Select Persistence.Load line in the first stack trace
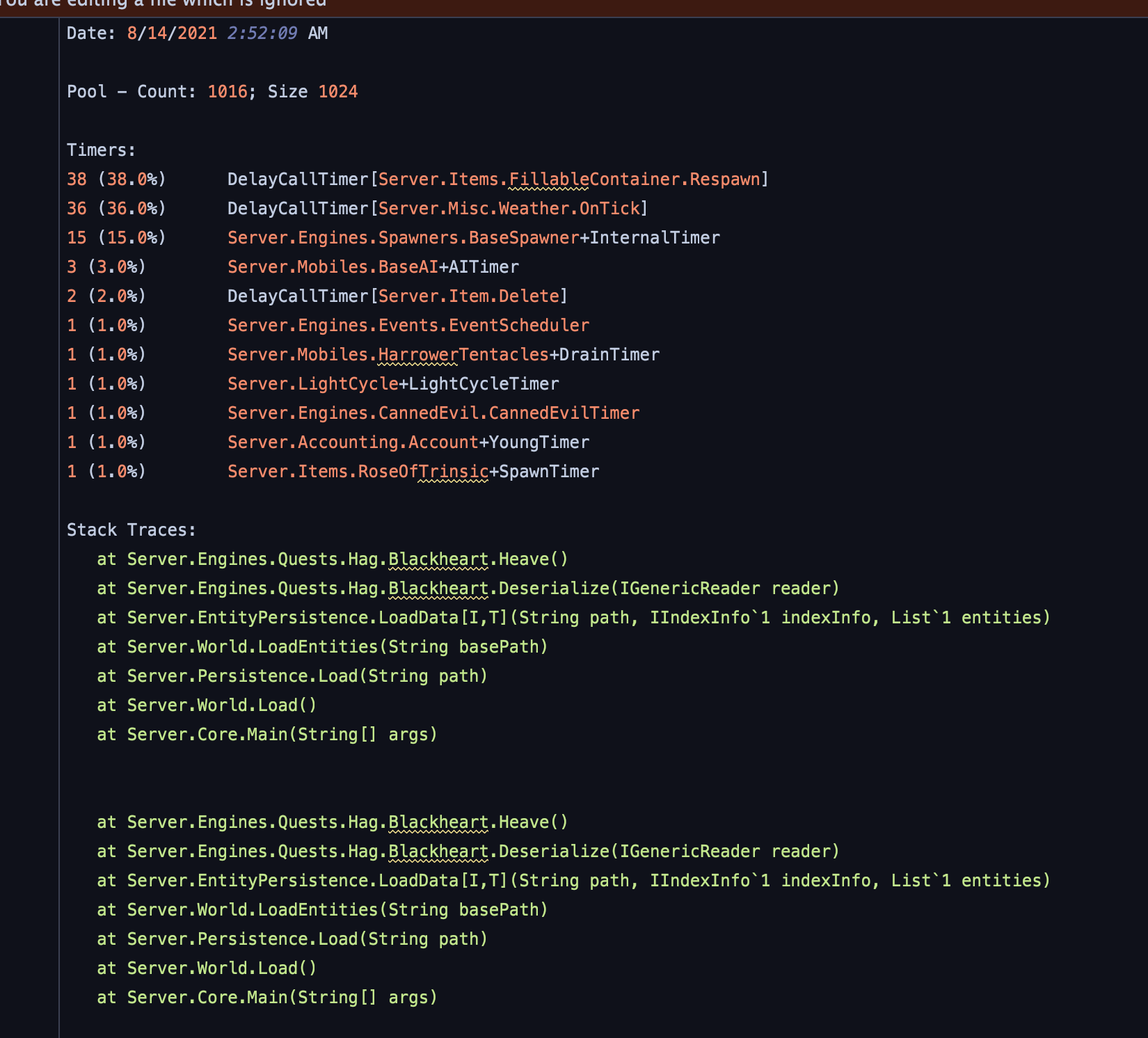Viewport: 1148px width, 1038px height. (292, 676)
